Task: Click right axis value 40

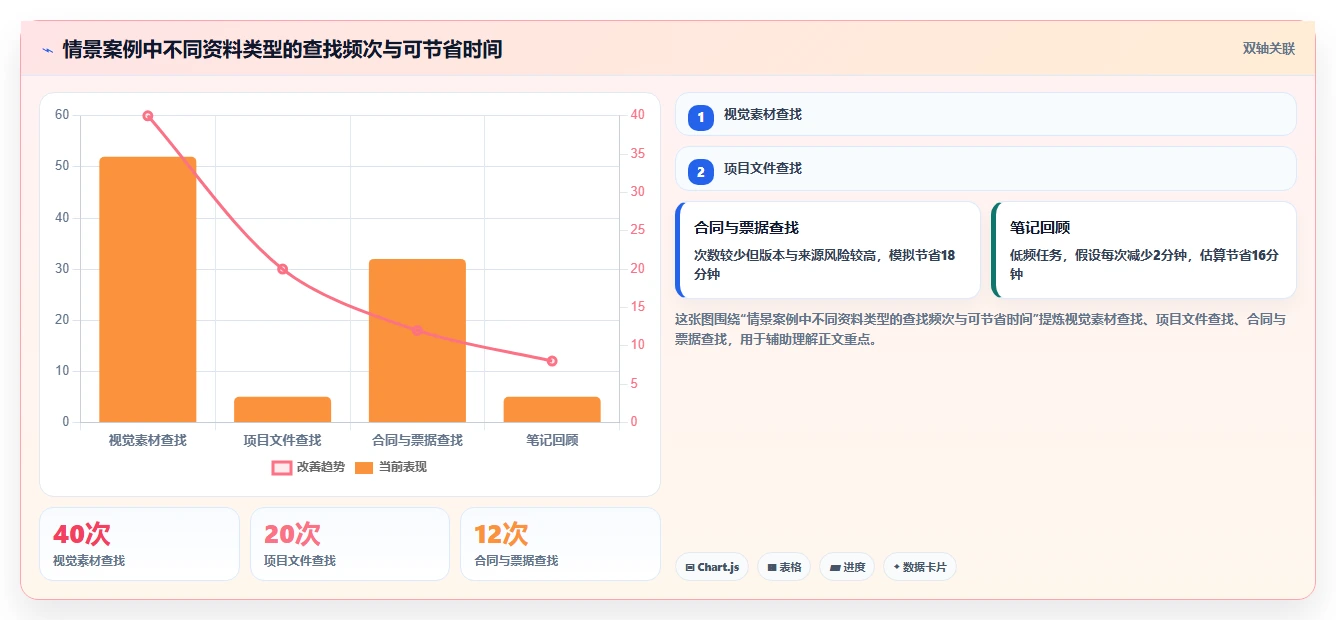Action: tap(638, 115)
